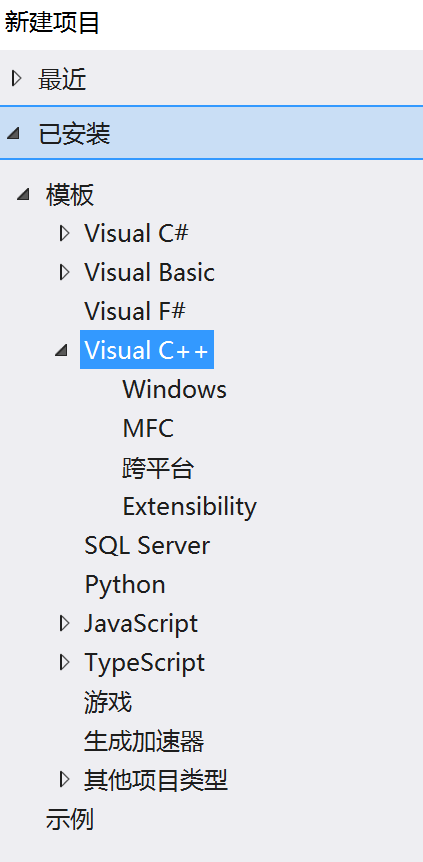Expand the JavaScript node arrow
This screenshot has width=423, height=862.
tap(65, 623)
